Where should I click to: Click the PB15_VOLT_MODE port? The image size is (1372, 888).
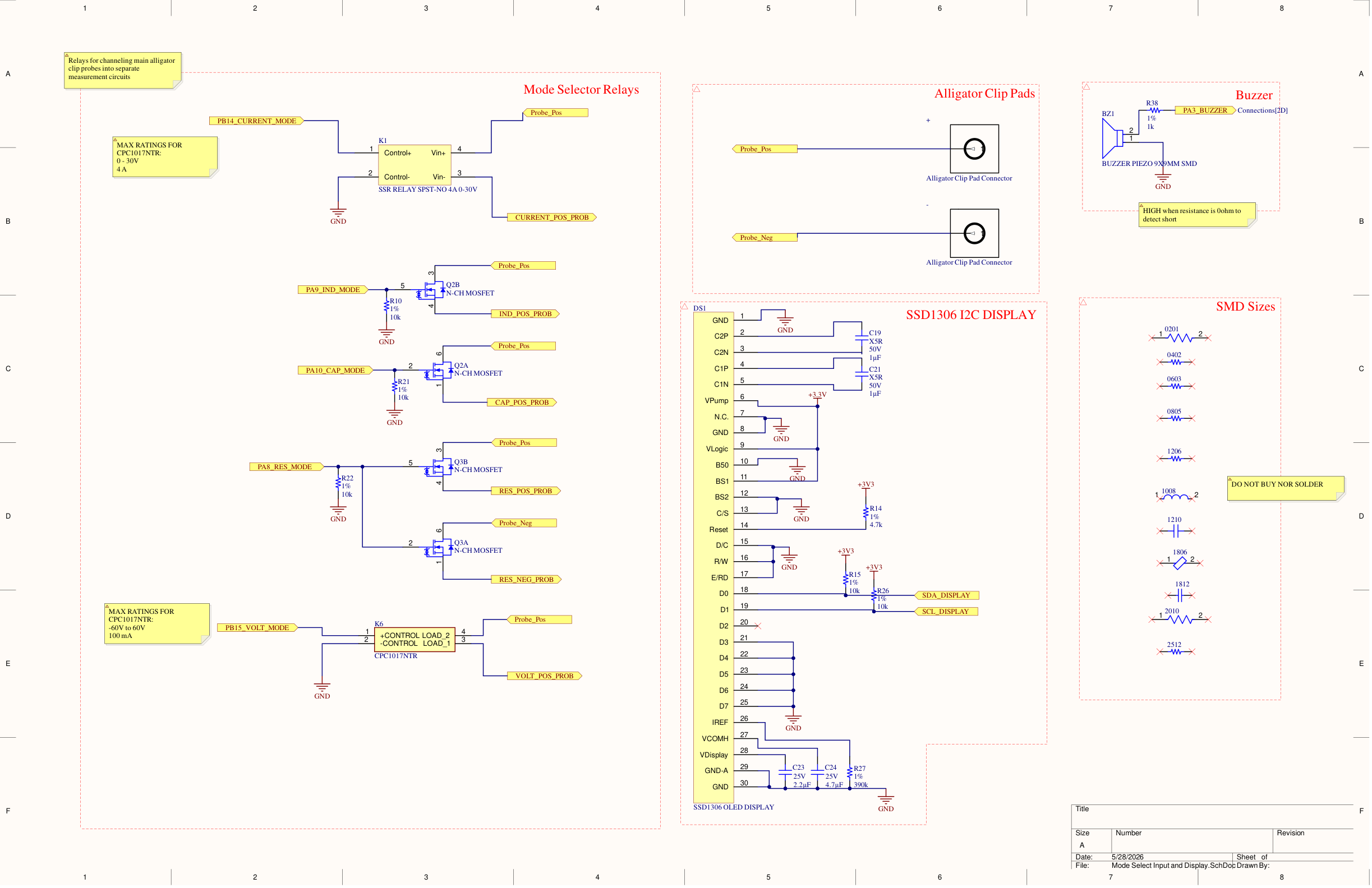[257, 627]
